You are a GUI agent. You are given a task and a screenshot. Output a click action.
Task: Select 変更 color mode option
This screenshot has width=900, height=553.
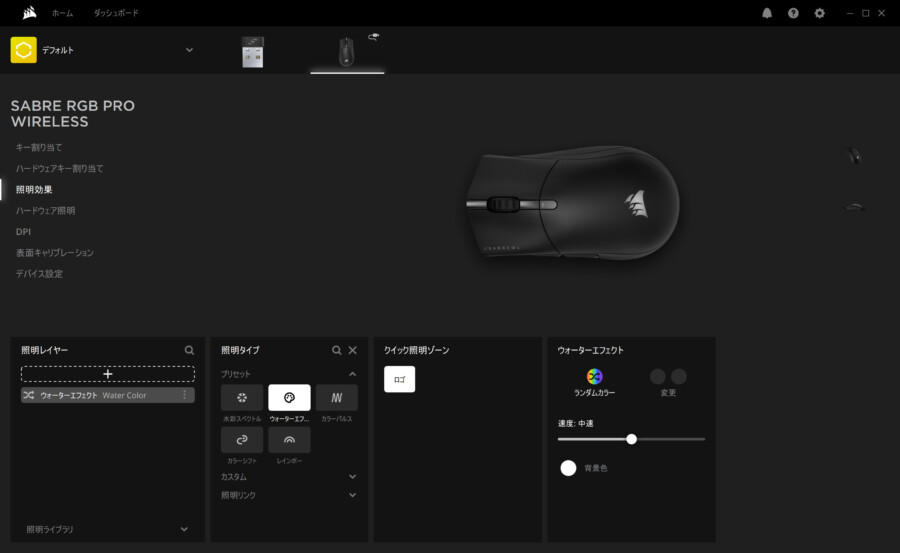click(x=668, y=377)
